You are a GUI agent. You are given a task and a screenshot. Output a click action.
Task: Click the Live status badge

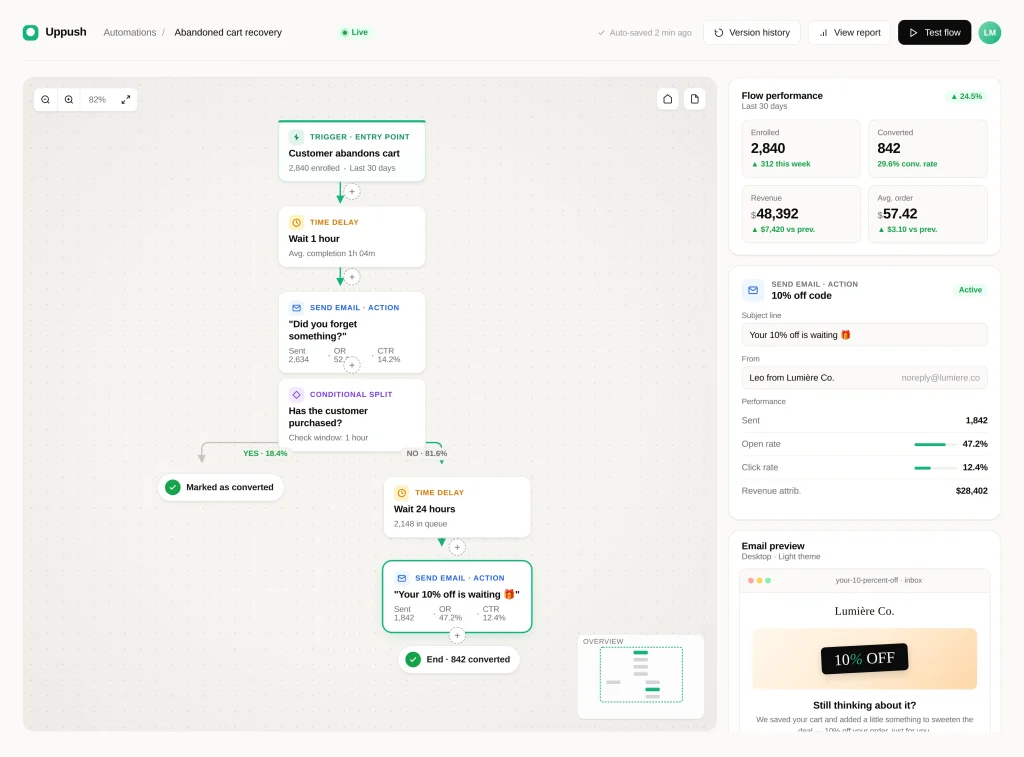[x=355, y=33]
